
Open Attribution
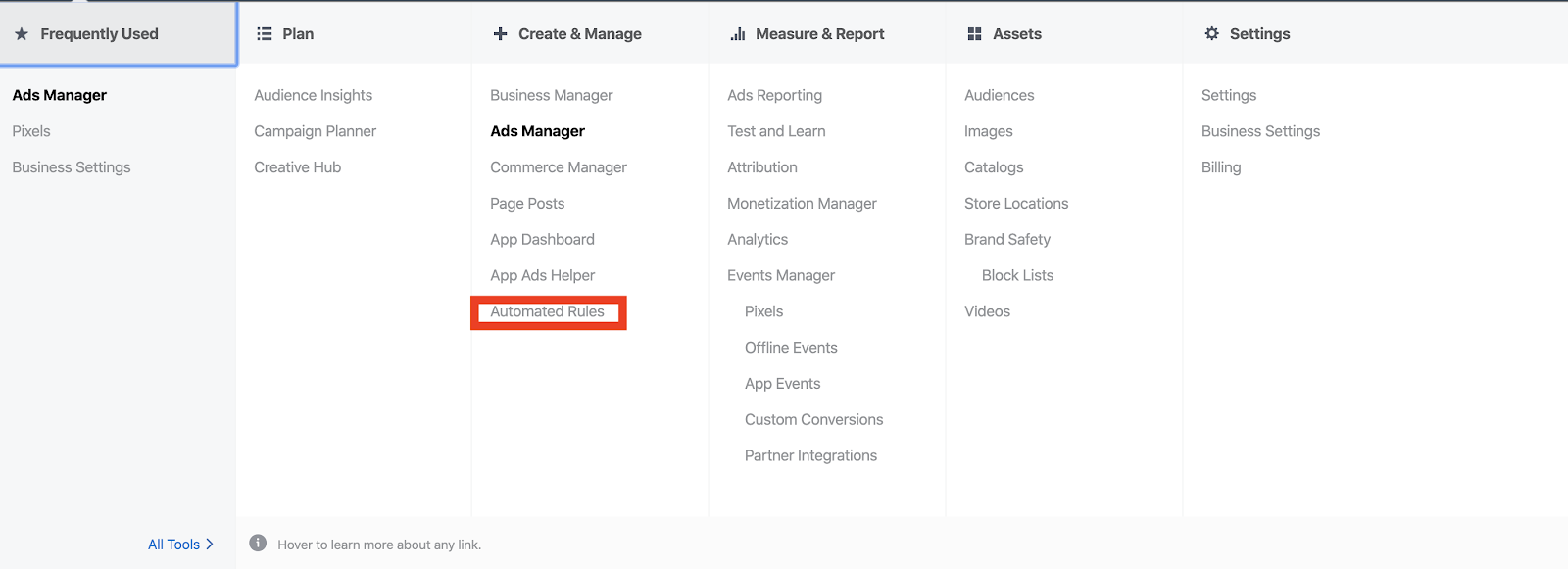tap(762, 167)
